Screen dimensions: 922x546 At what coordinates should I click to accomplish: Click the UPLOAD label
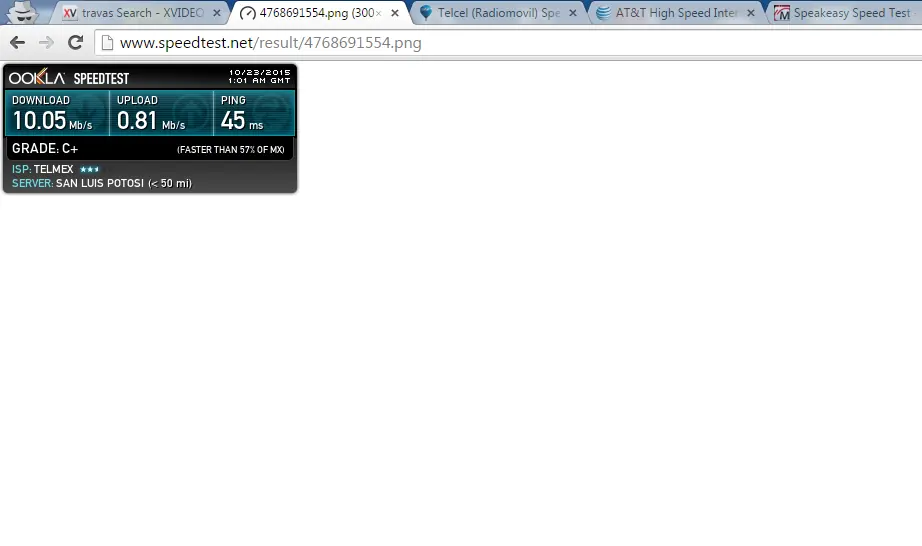(x=137, y=100)
